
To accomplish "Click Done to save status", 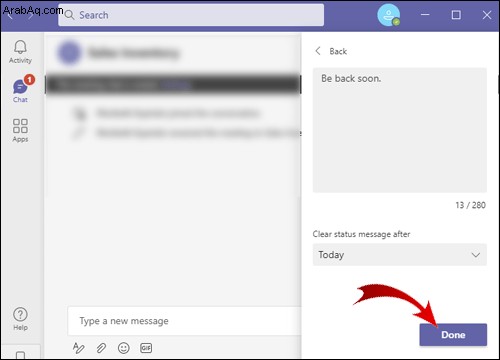I will pyautogui.click(x=453, y=335).
